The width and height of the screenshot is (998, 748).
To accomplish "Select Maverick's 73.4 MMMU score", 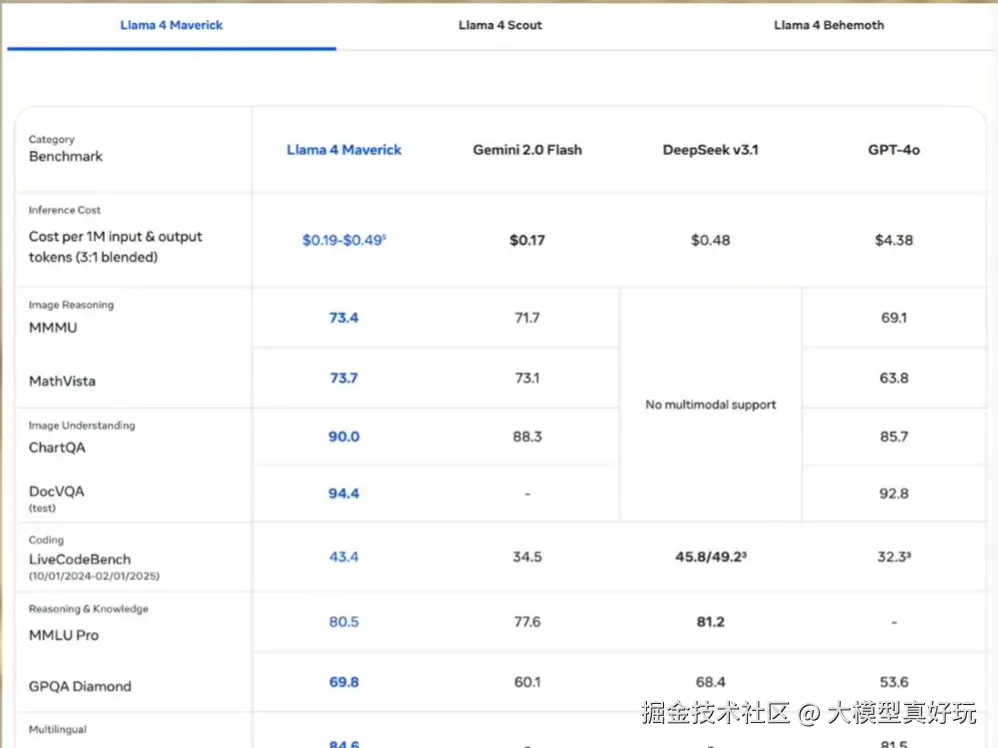I will coord(344,317).
